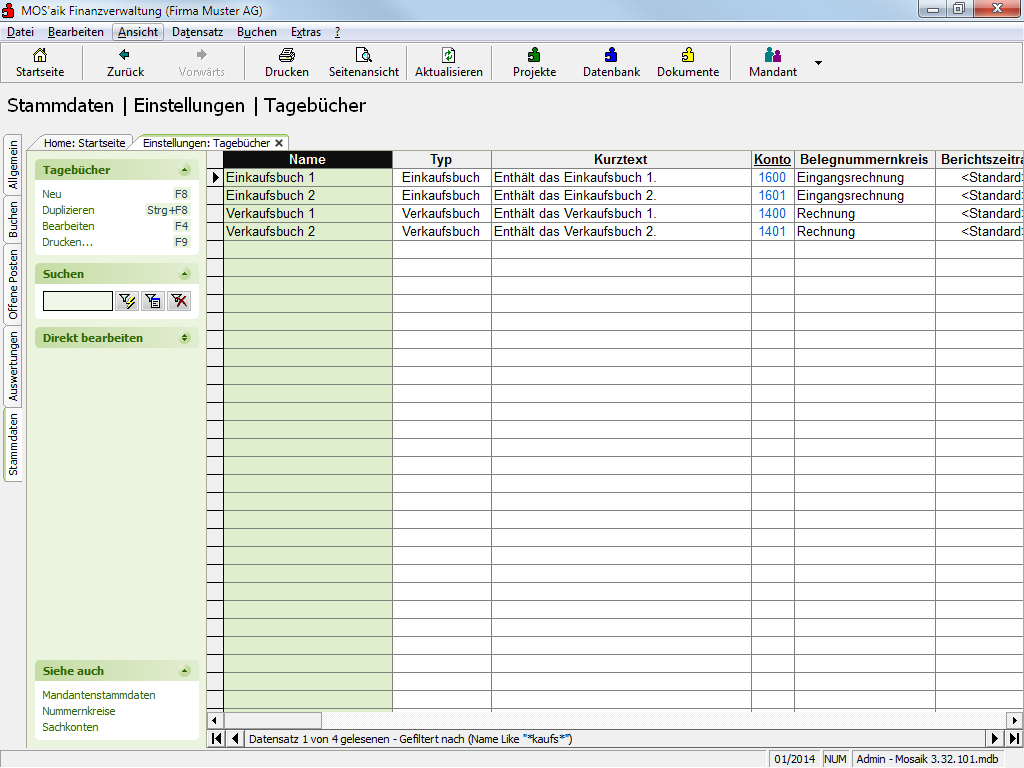Expand the Direkt bearbeiten section
The width and height of the screenshot is (1024, 768).
(184, 338)
